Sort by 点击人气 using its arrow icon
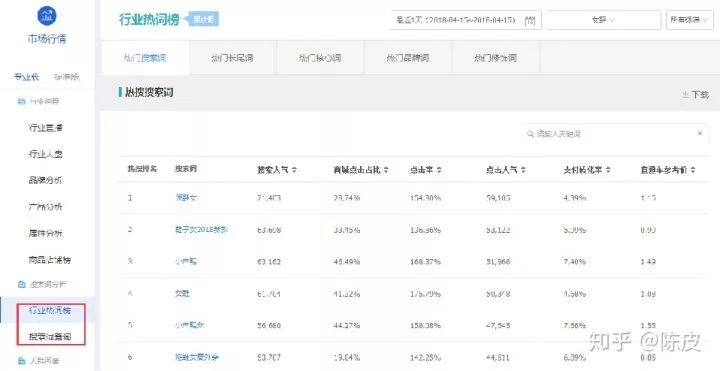 click(523, 170)
